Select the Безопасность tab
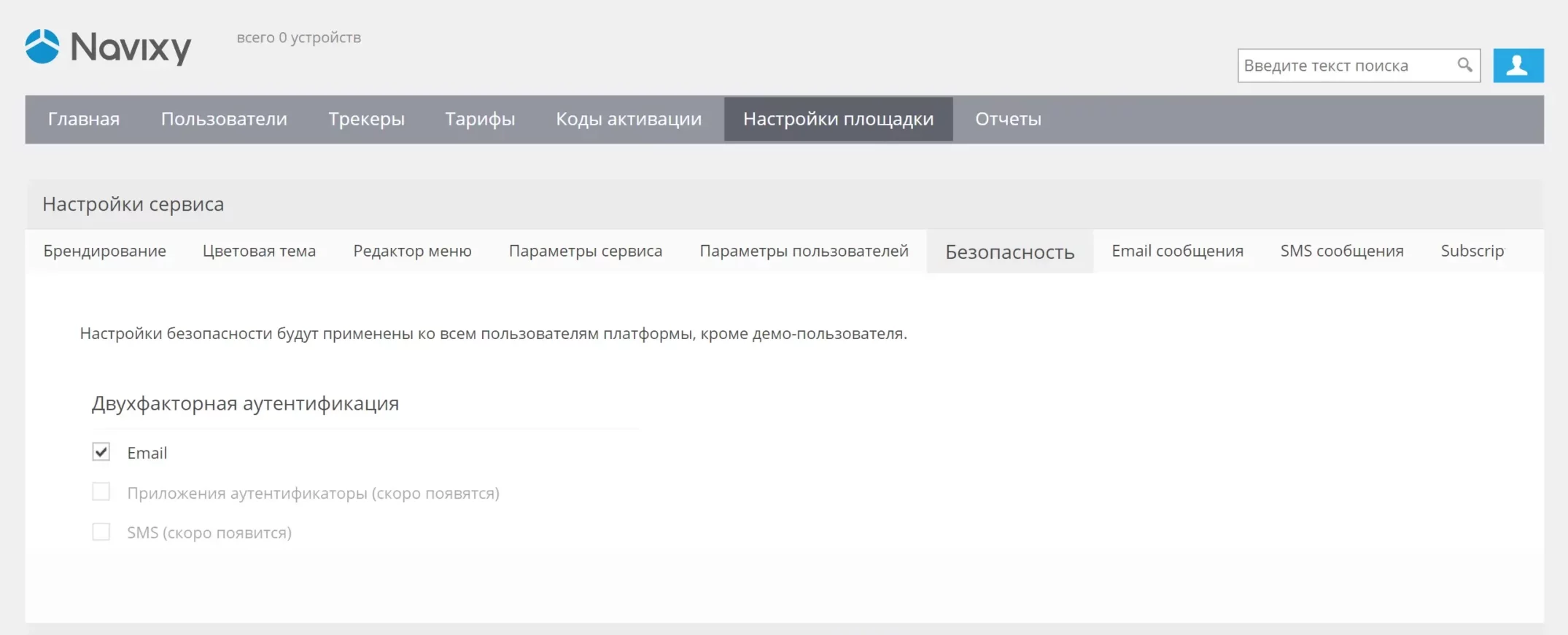The width and height of the screenshot is (1568, 635). coord(1009,252)
